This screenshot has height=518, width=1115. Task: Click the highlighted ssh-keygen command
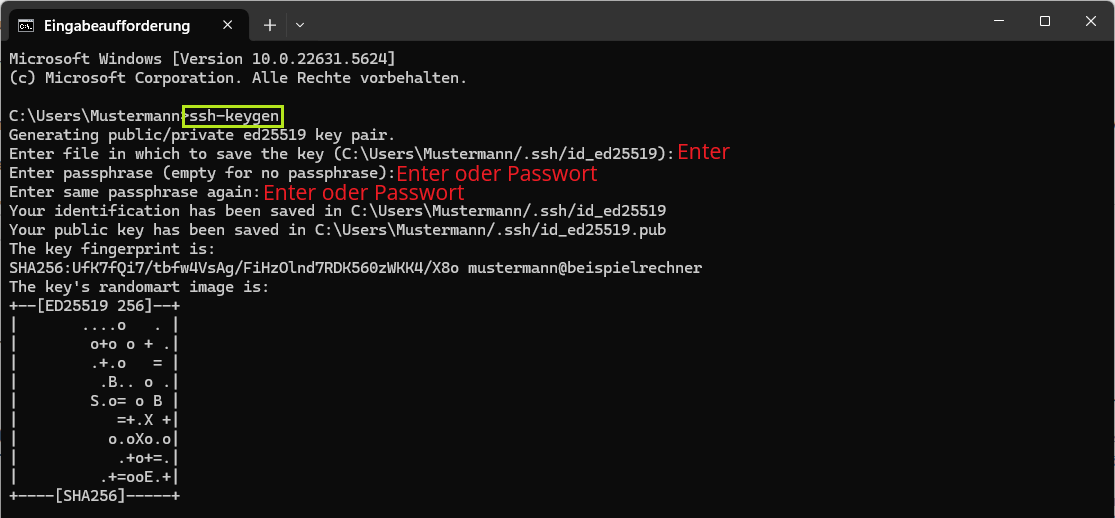233,116
